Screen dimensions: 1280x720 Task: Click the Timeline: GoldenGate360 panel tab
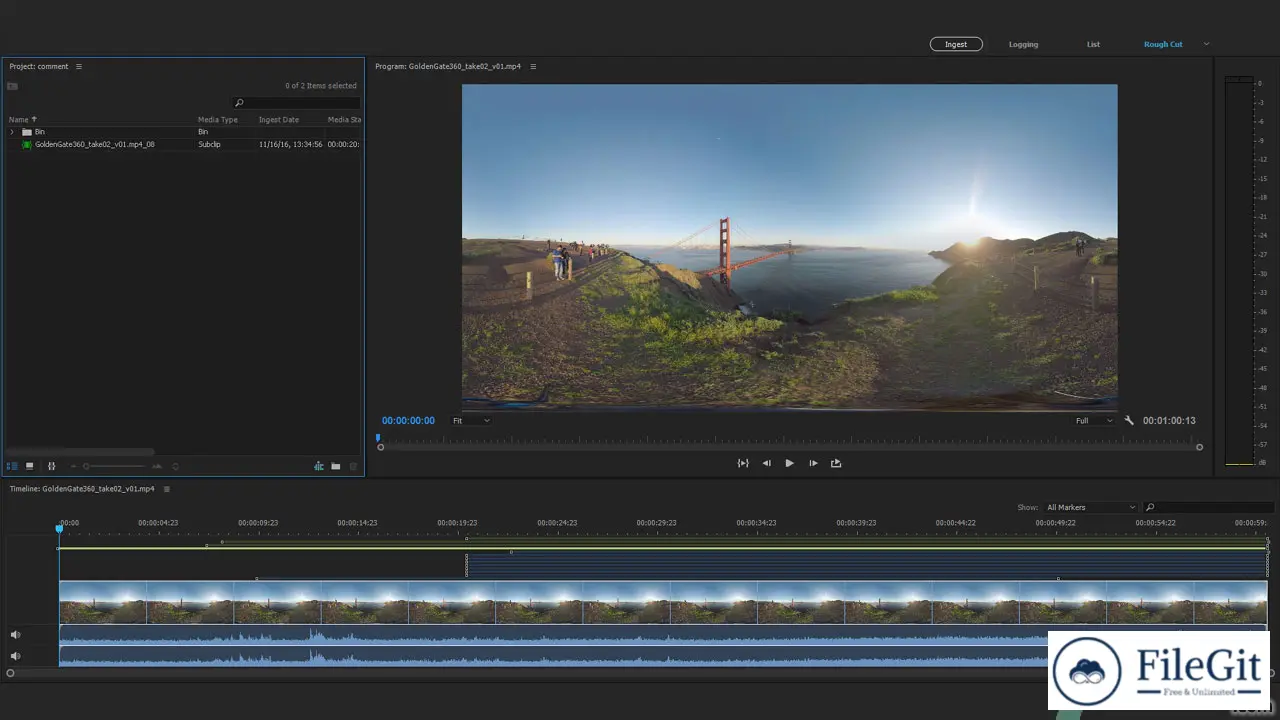[x=82, y=489]
